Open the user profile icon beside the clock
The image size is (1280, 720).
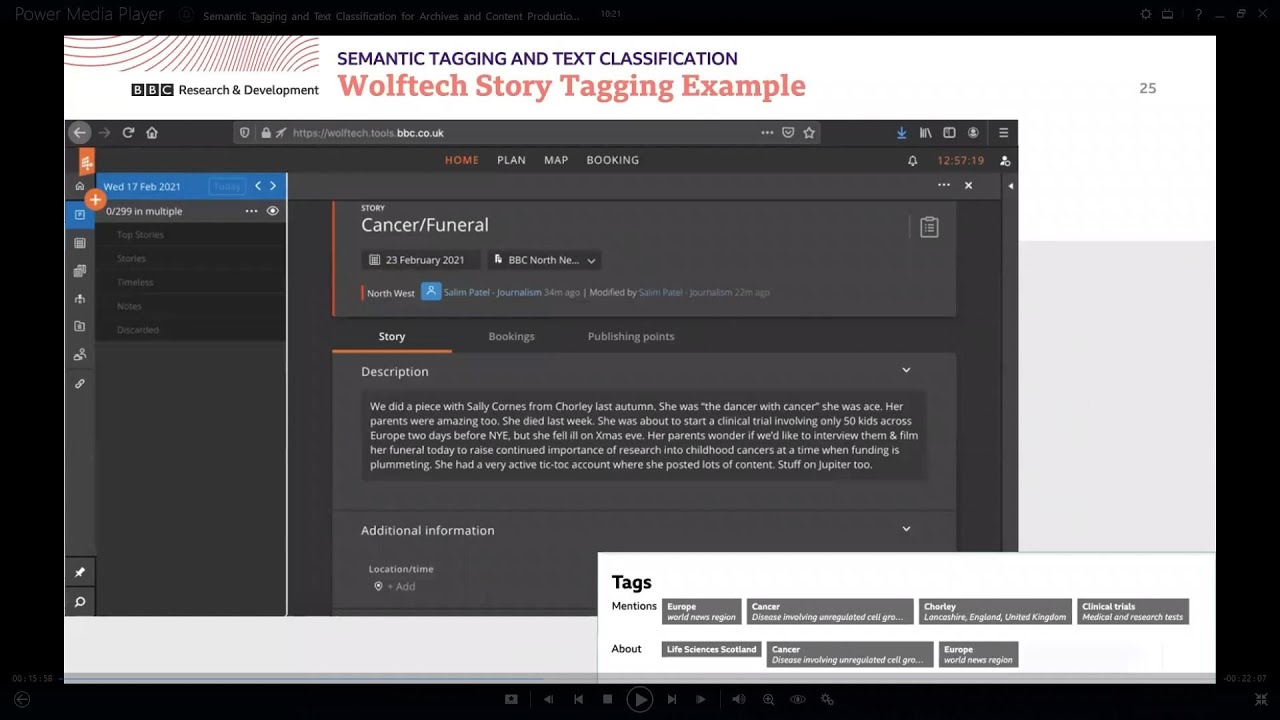pos(1005,160)
